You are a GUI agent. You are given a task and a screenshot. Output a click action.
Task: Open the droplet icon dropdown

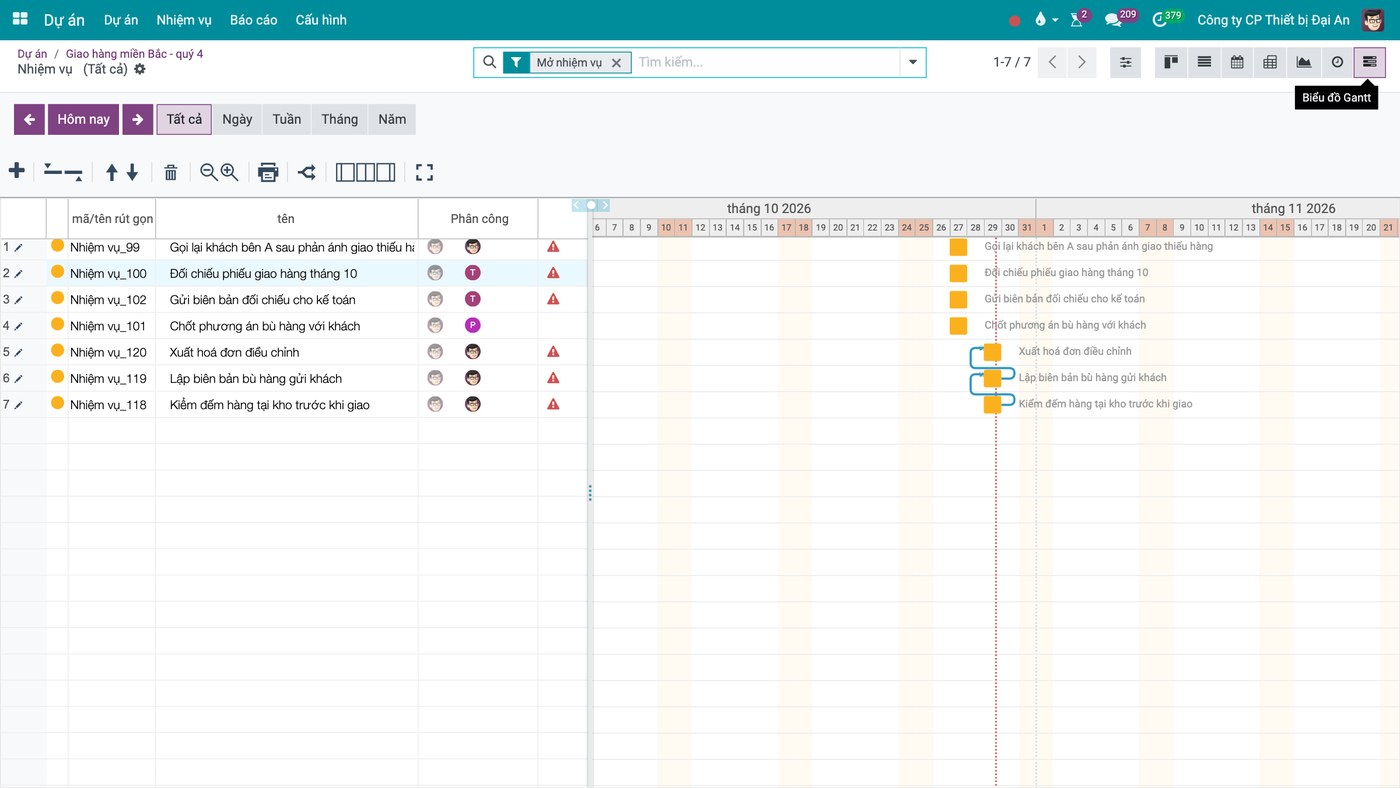point(1045,20)
